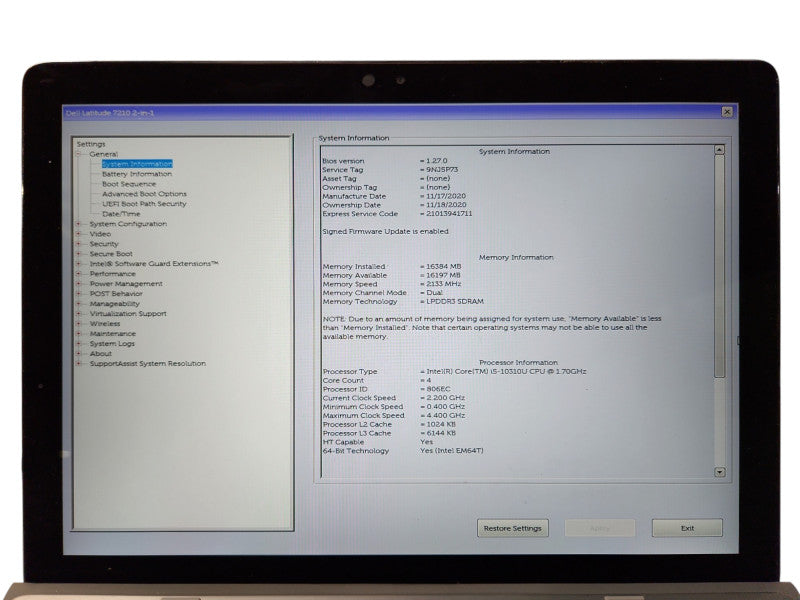
Task: Click Memory Available value 16197 MB
Action: pyautogui.click(x=443, y=276)
